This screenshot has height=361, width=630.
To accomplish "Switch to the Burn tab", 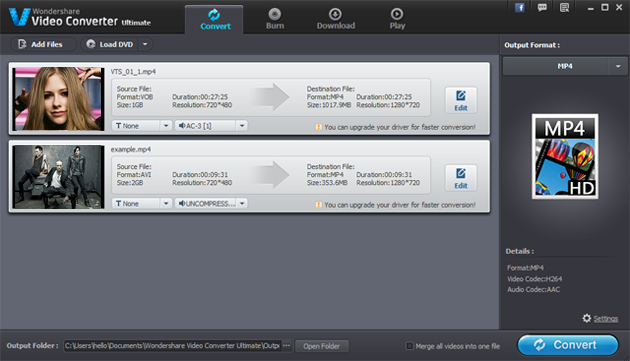I will [x=275, y=19].
